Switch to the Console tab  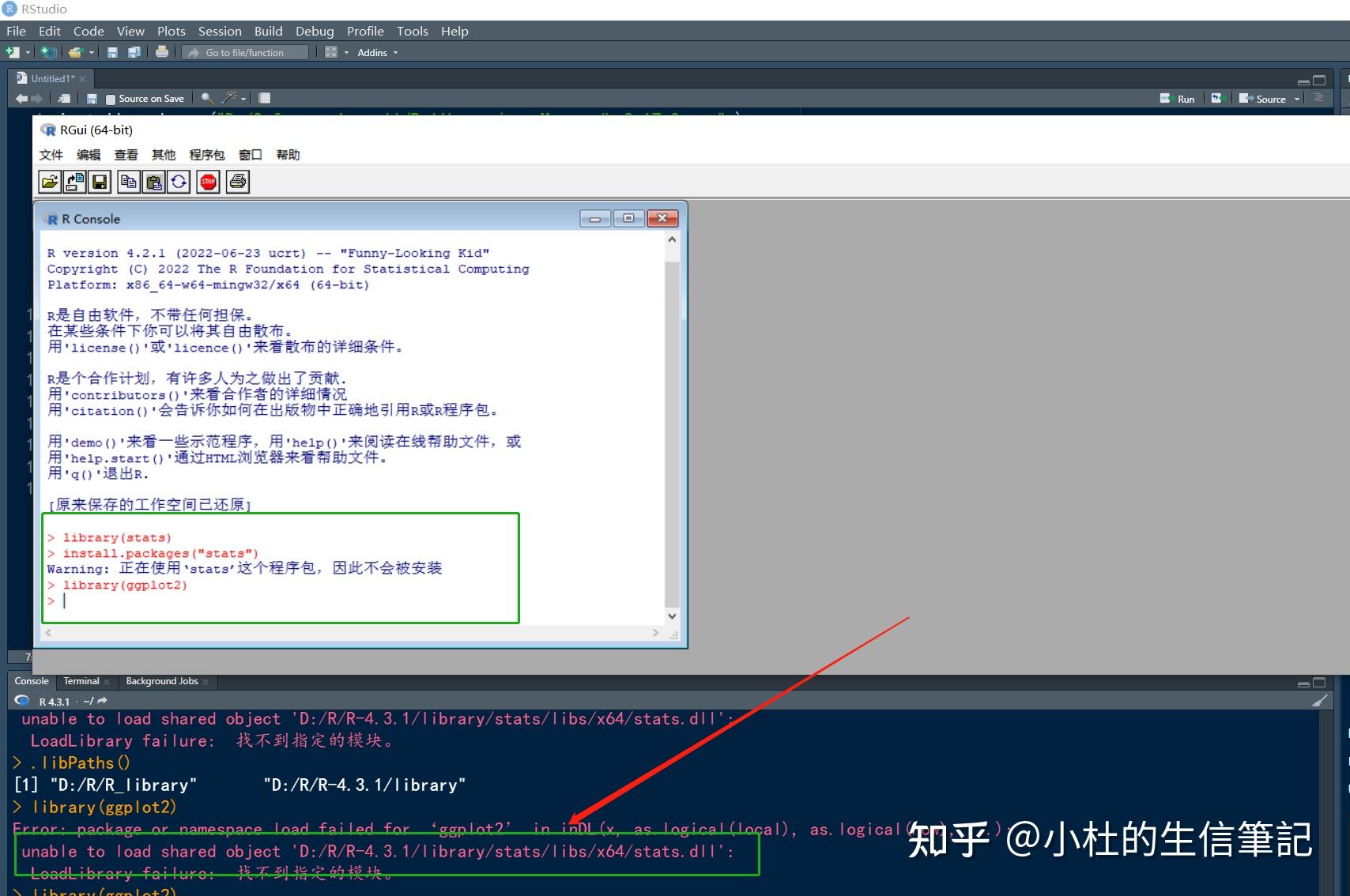coord(32,681)
